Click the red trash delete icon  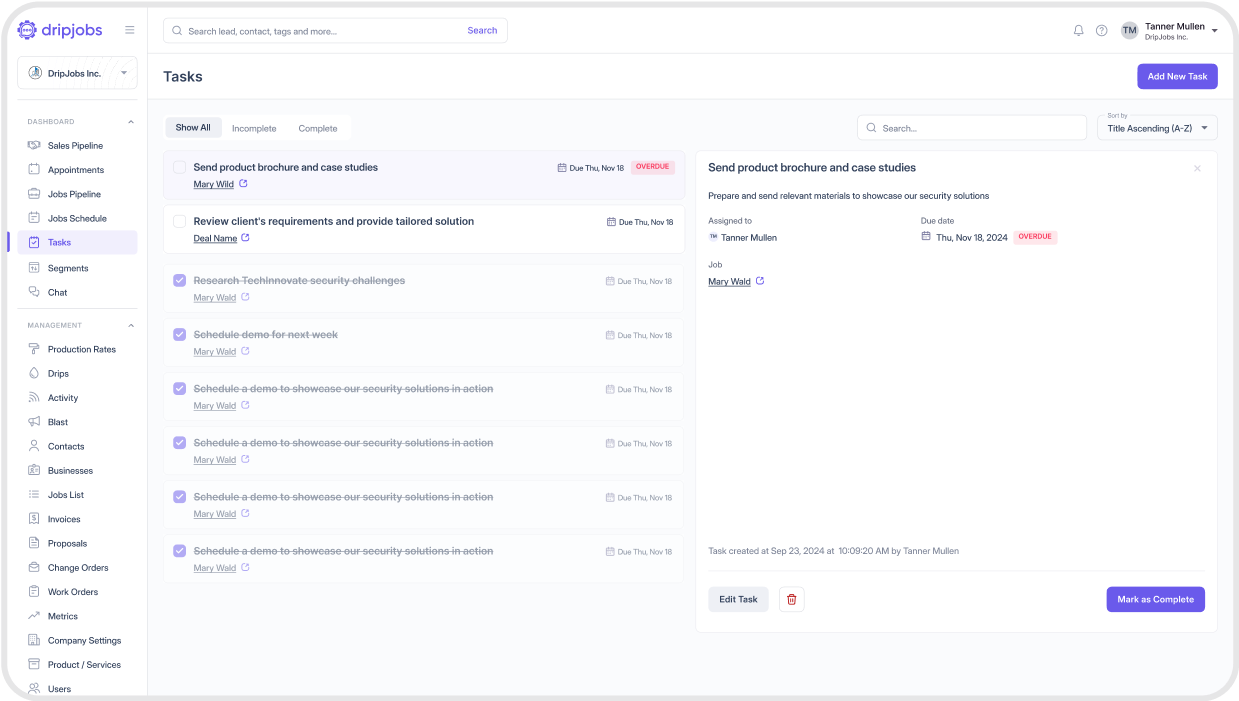pyautogui.click(x=791, y=599)
